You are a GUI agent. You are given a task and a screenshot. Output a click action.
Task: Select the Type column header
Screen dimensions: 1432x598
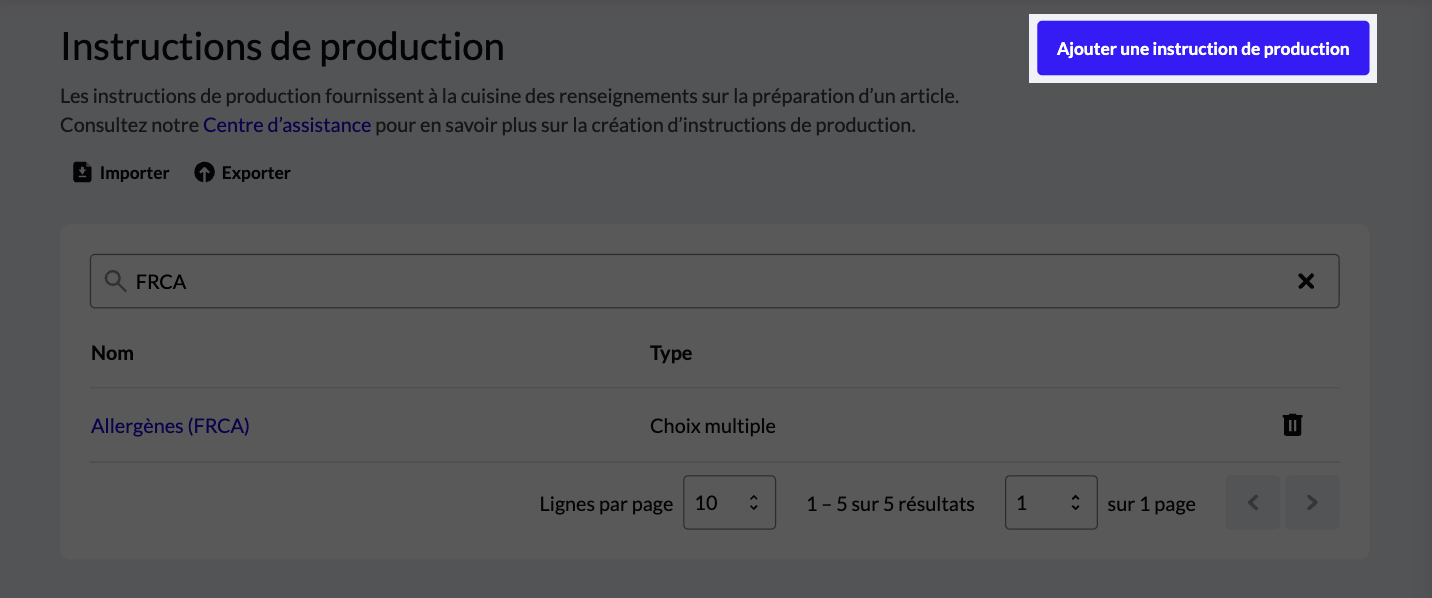671,353
